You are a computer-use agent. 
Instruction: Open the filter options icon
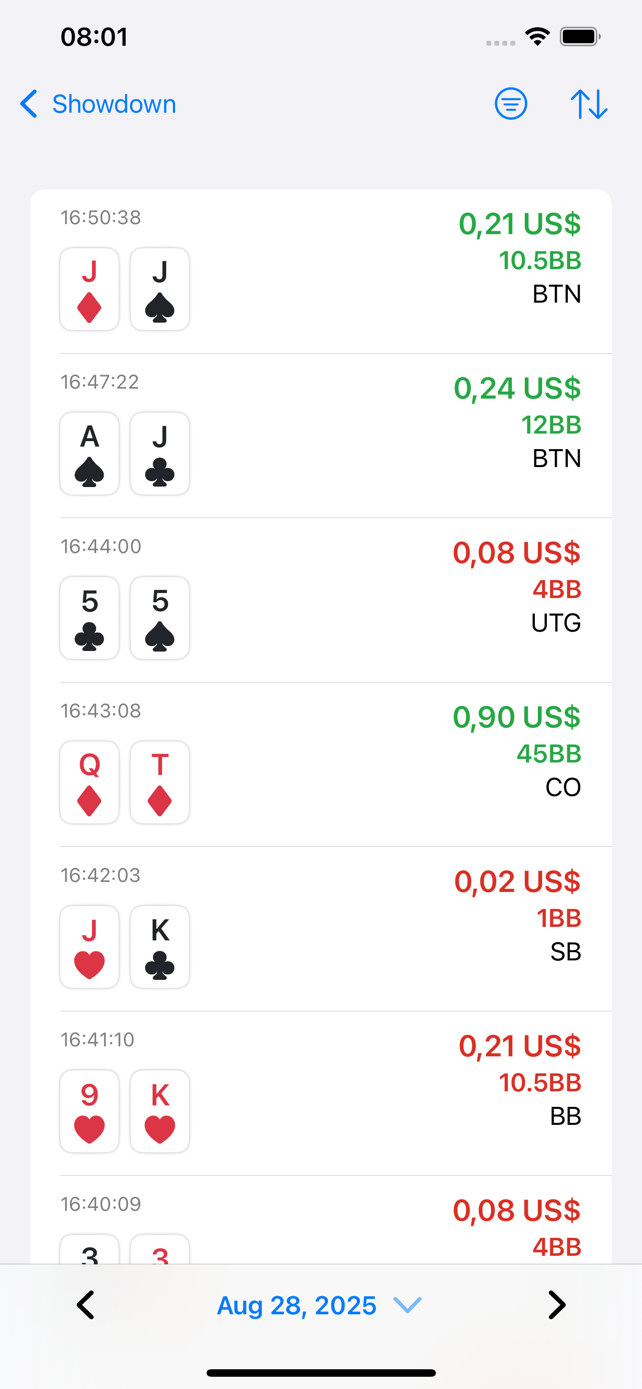coord(511,104)
